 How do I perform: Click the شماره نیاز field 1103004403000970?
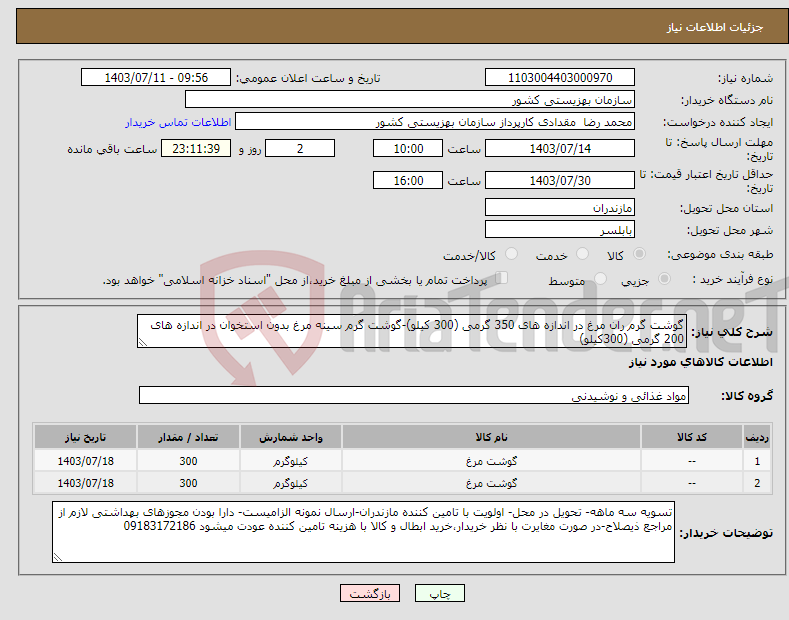coord(560,78)
